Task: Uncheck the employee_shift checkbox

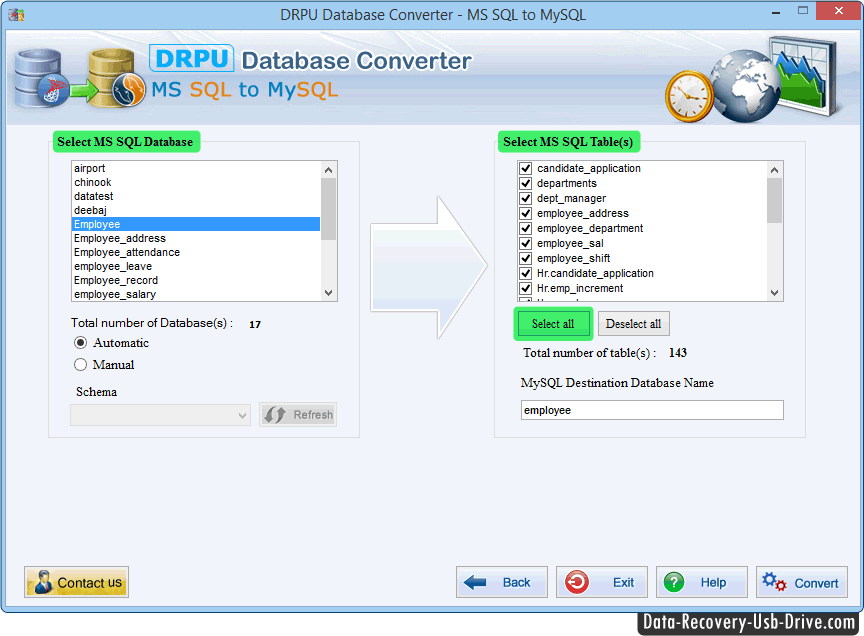Action: point(526,258)
